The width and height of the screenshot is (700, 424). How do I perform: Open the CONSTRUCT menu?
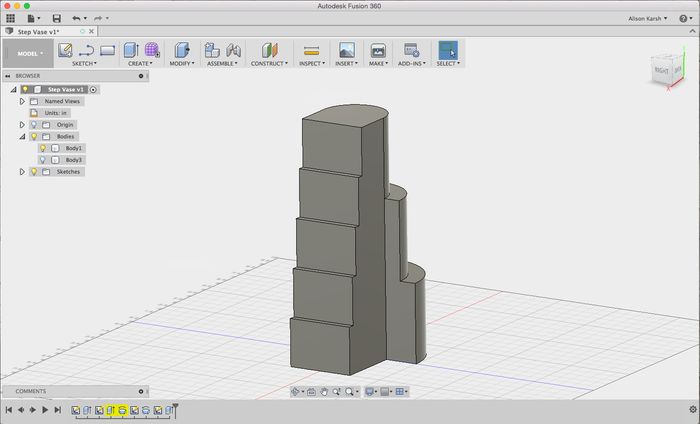tap(269, 63)
